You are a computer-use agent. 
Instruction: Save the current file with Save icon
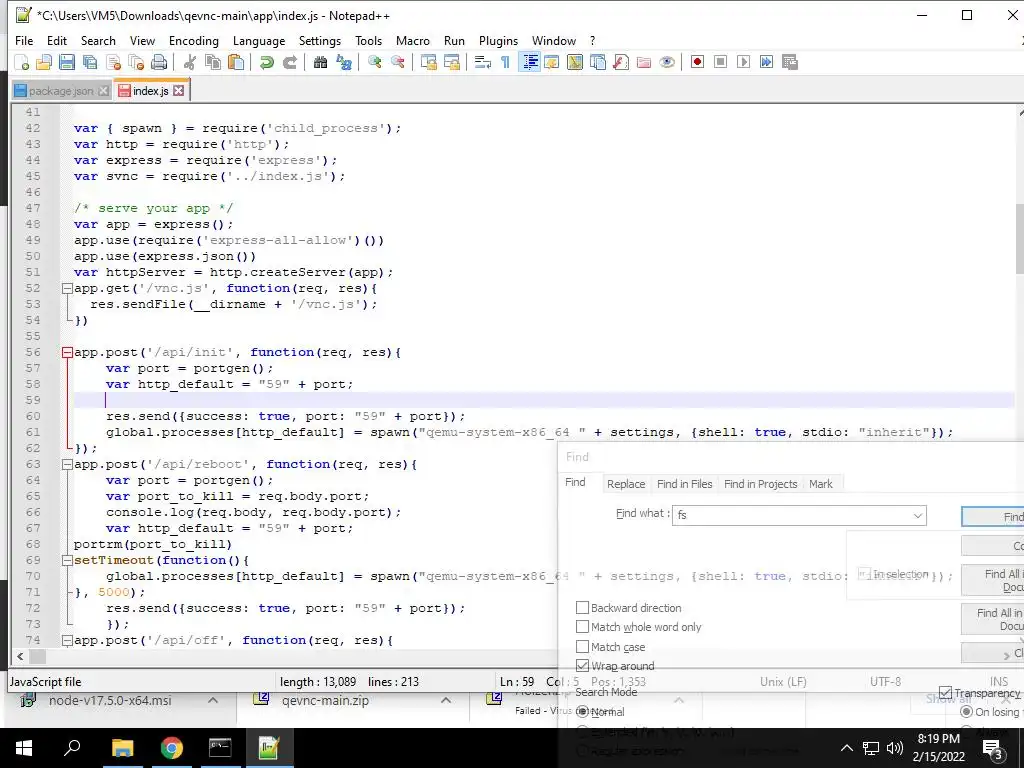click(67, 62)
